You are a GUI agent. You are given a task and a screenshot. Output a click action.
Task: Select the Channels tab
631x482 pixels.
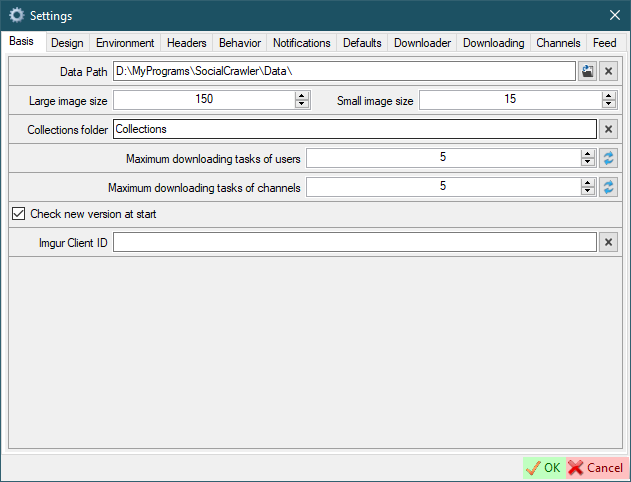(x=558, y=43)
